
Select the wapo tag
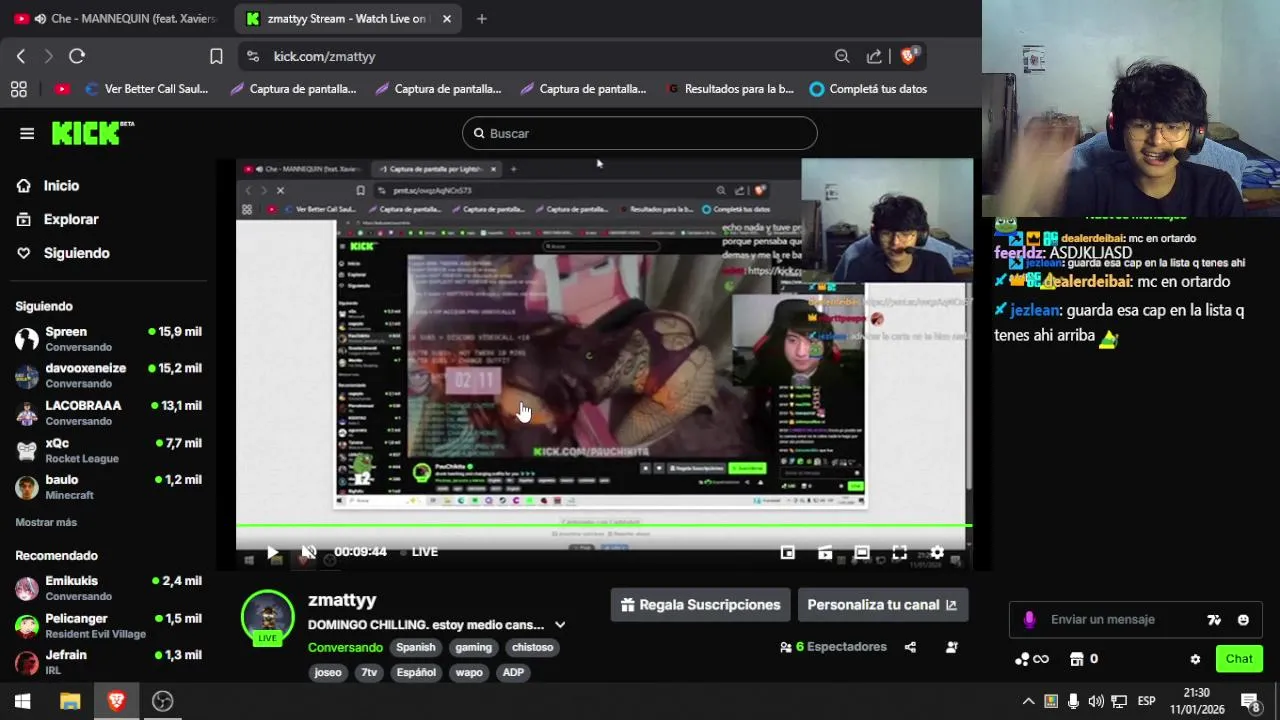coord(469,672)
